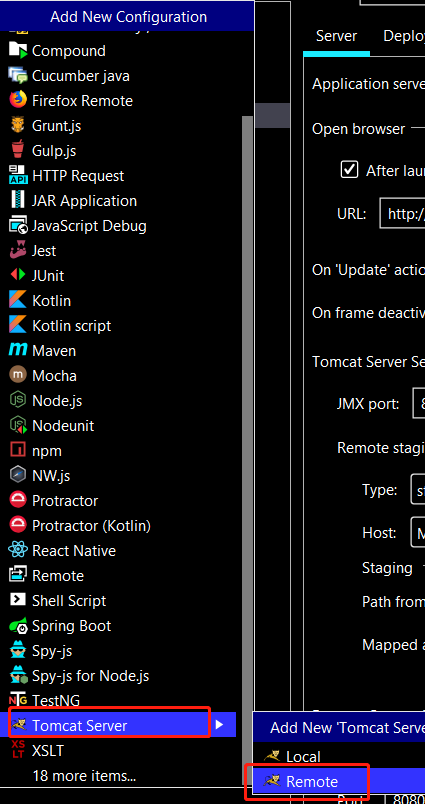Select the Firefox Remote icon
This screenshot has height=804, width=425.
click(18, 100)
